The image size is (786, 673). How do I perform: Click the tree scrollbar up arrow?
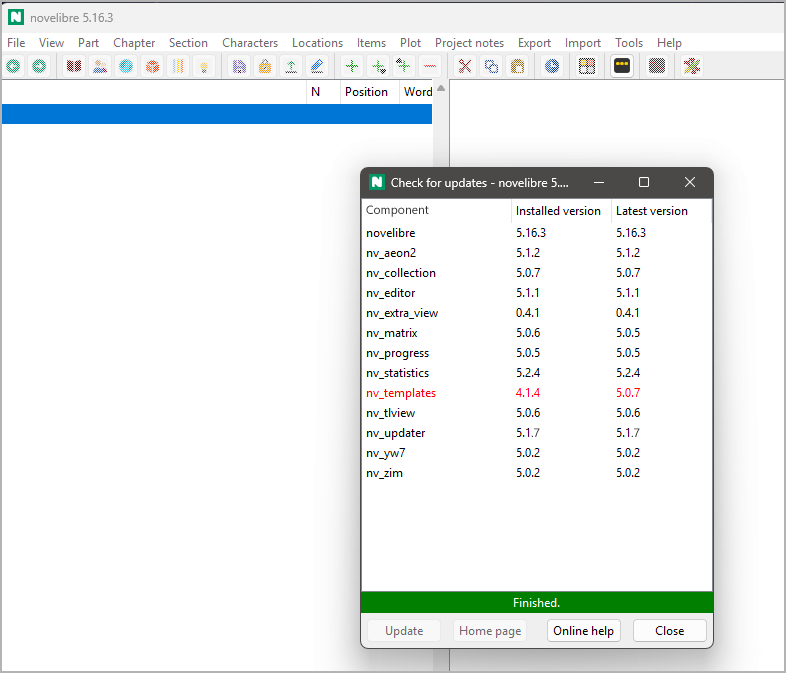click(x=441, y=88)
